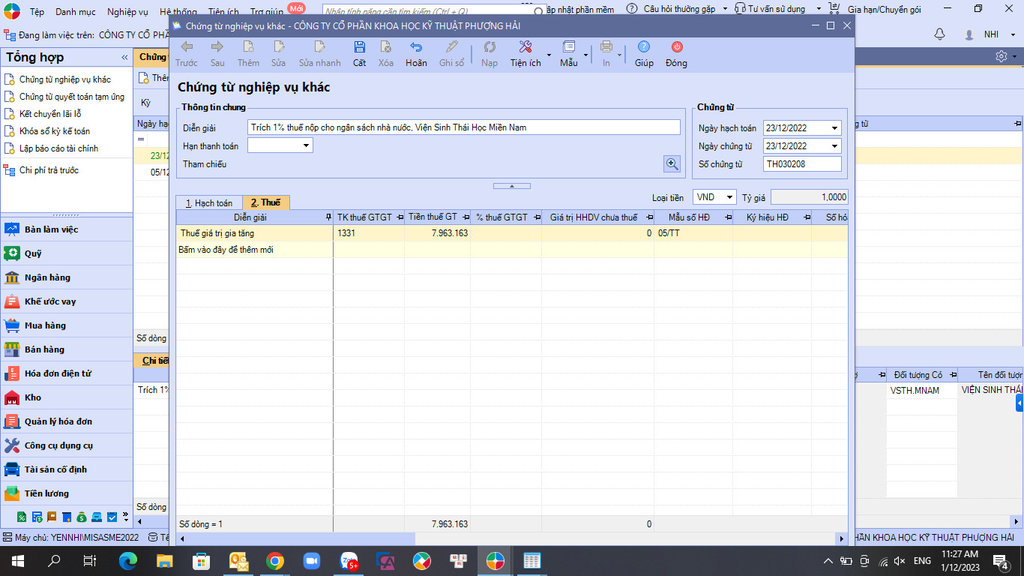
Task: Click the Sửa (edit) toolbar icon
Action: (x=279, y=47)
